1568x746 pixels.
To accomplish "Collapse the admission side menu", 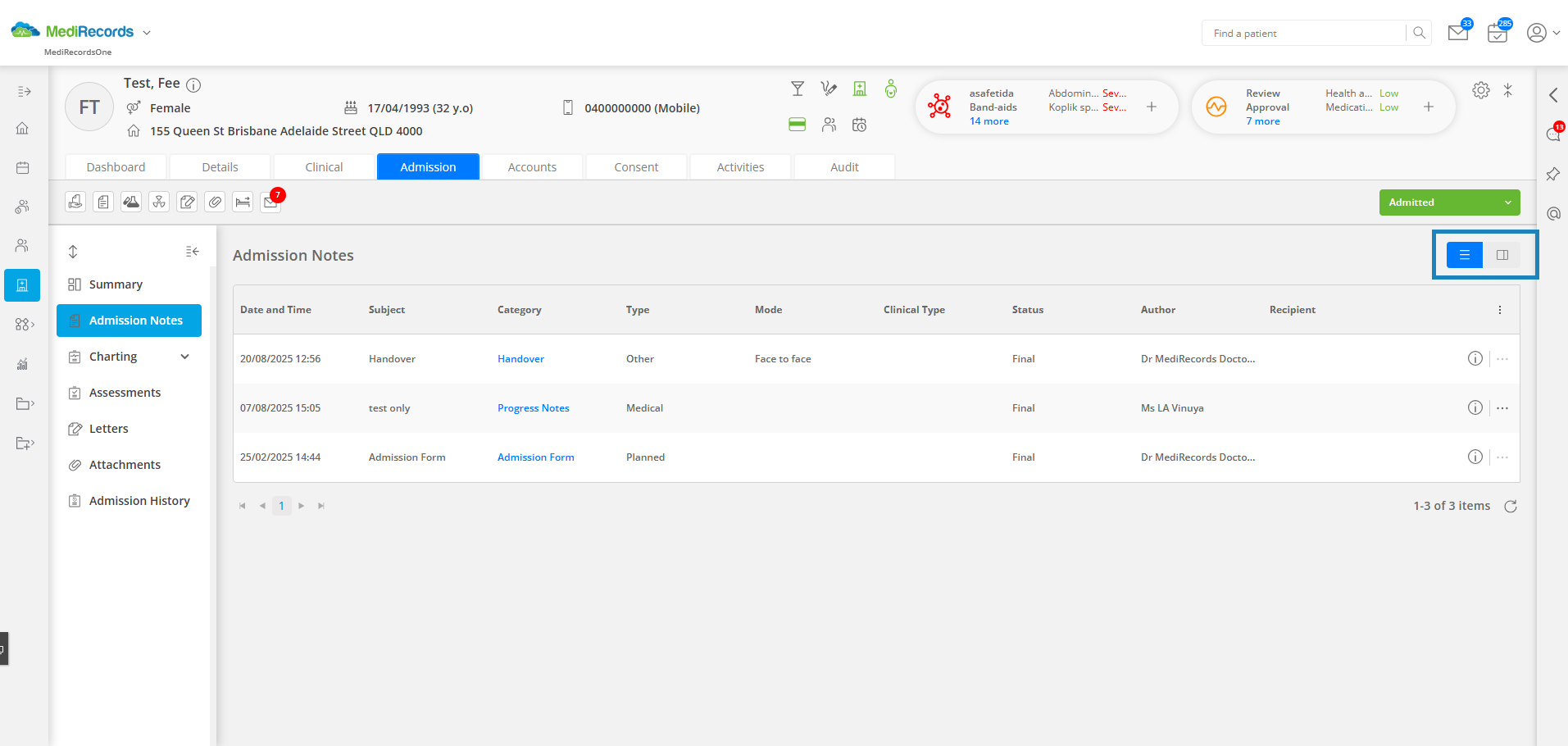I will coord(192,252).
